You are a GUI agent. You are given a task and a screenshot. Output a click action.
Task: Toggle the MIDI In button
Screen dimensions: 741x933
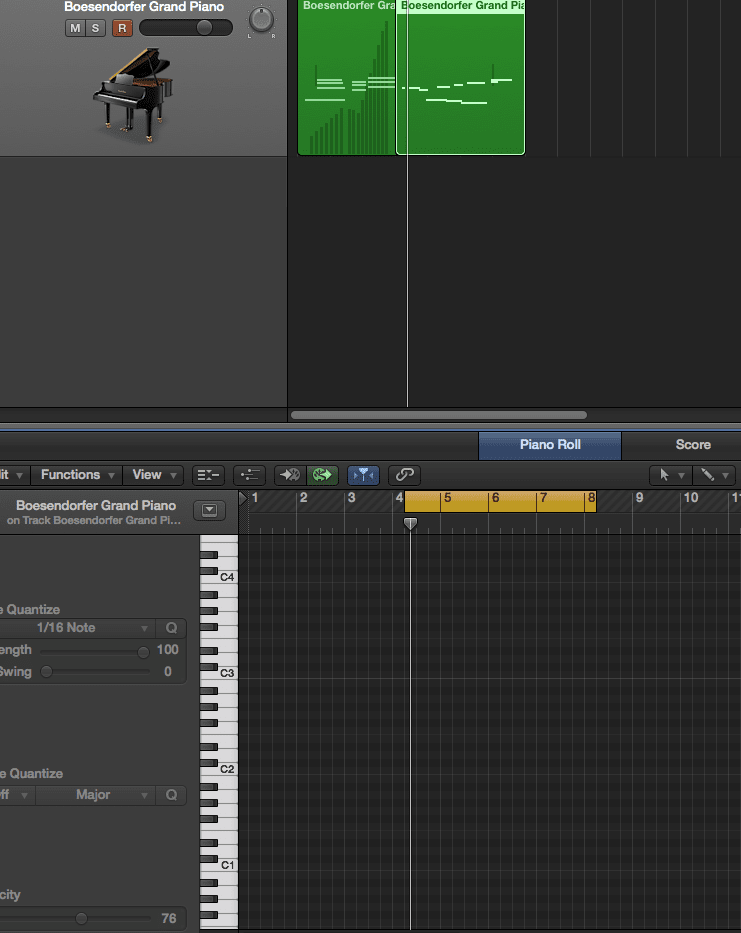pyautogui.click(x=290, y=475)
